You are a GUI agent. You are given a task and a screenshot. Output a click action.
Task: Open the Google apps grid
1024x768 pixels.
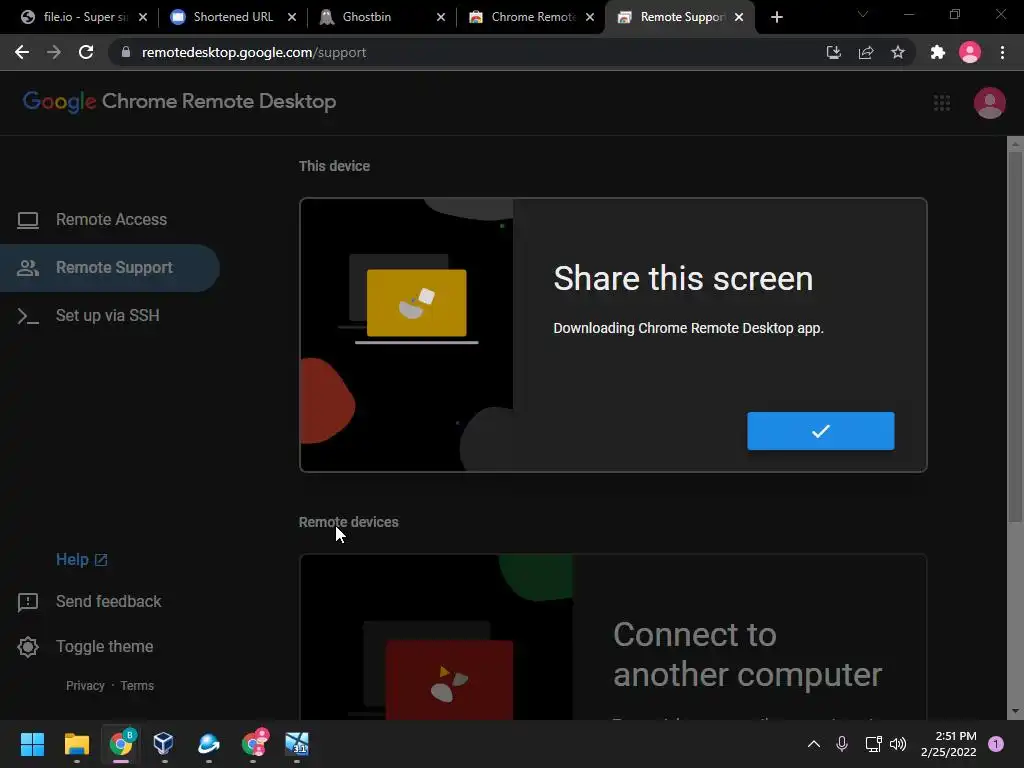point(942,103)
